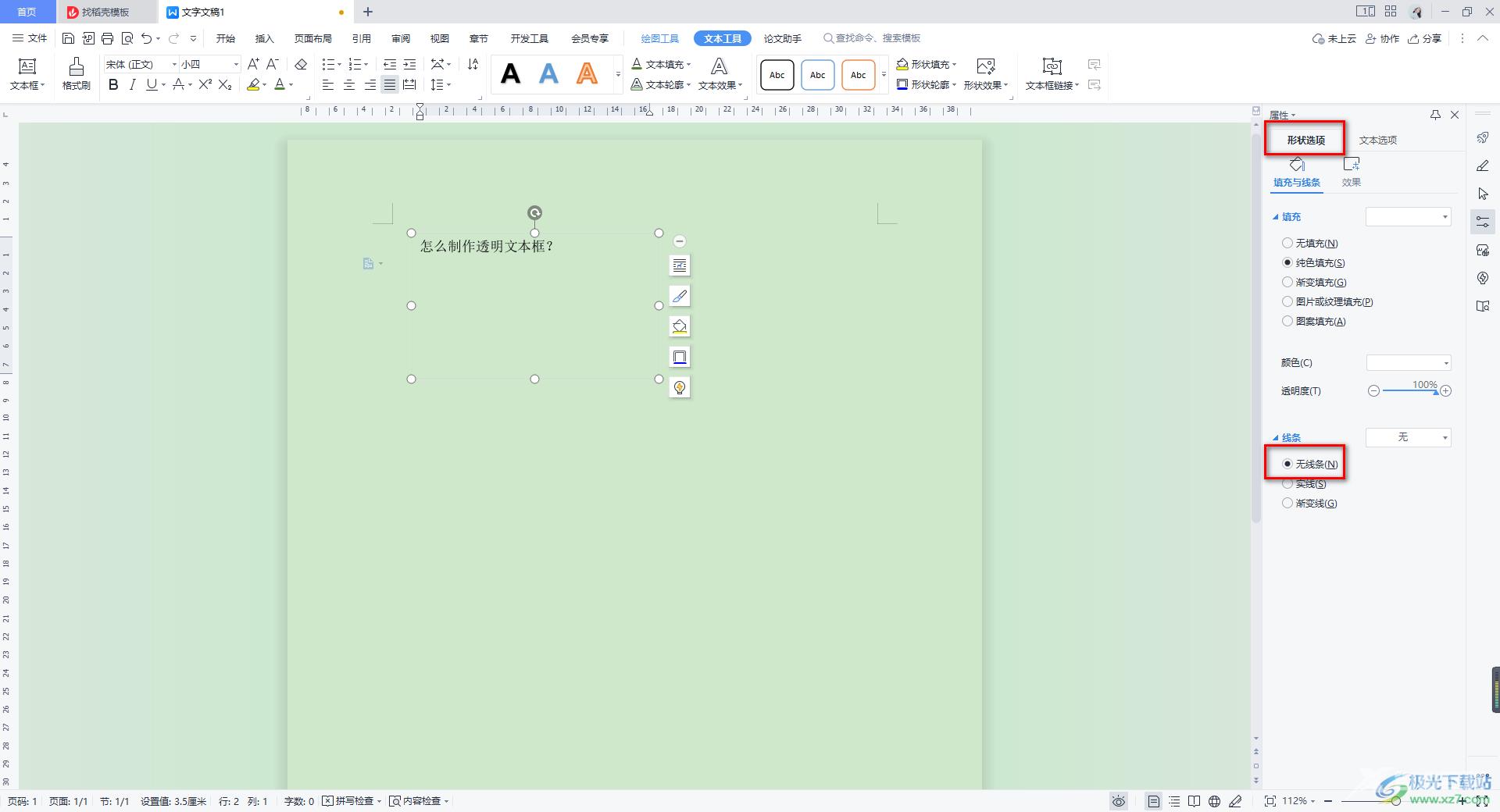Open the fill preset dropdown
This screenshot has width=1500, height=812.
tap(1408, 217)
